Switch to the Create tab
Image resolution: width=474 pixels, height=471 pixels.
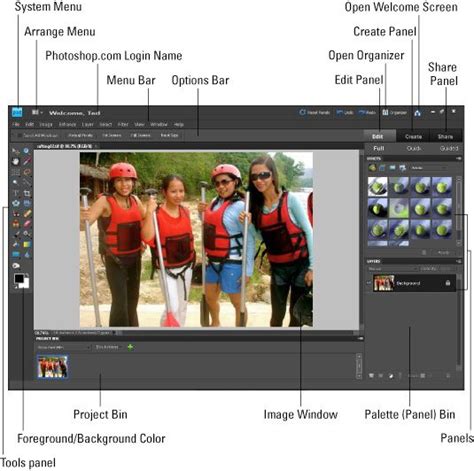click(413, 136)
